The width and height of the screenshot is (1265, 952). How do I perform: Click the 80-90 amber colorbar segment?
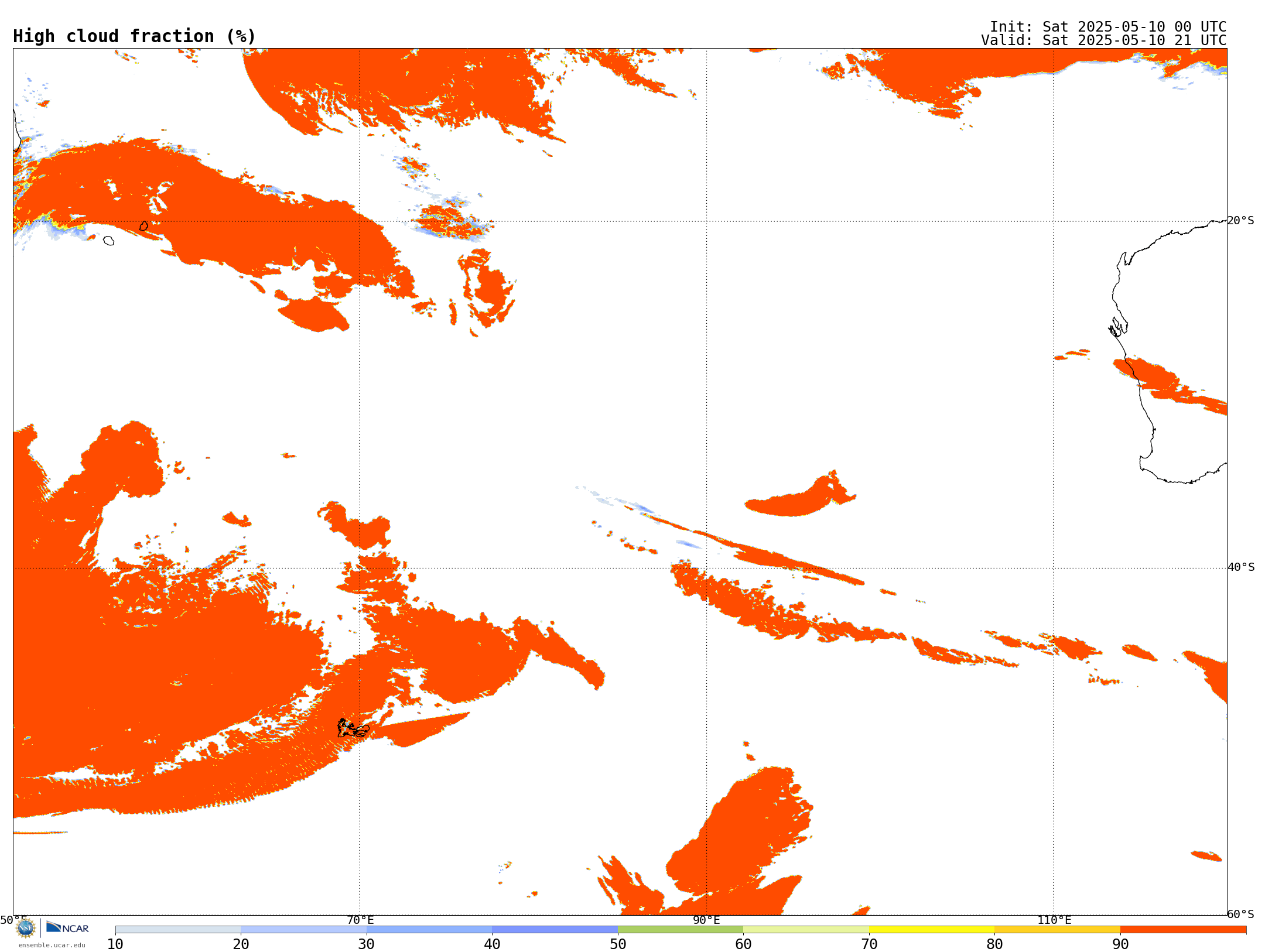pos(1057,930)
